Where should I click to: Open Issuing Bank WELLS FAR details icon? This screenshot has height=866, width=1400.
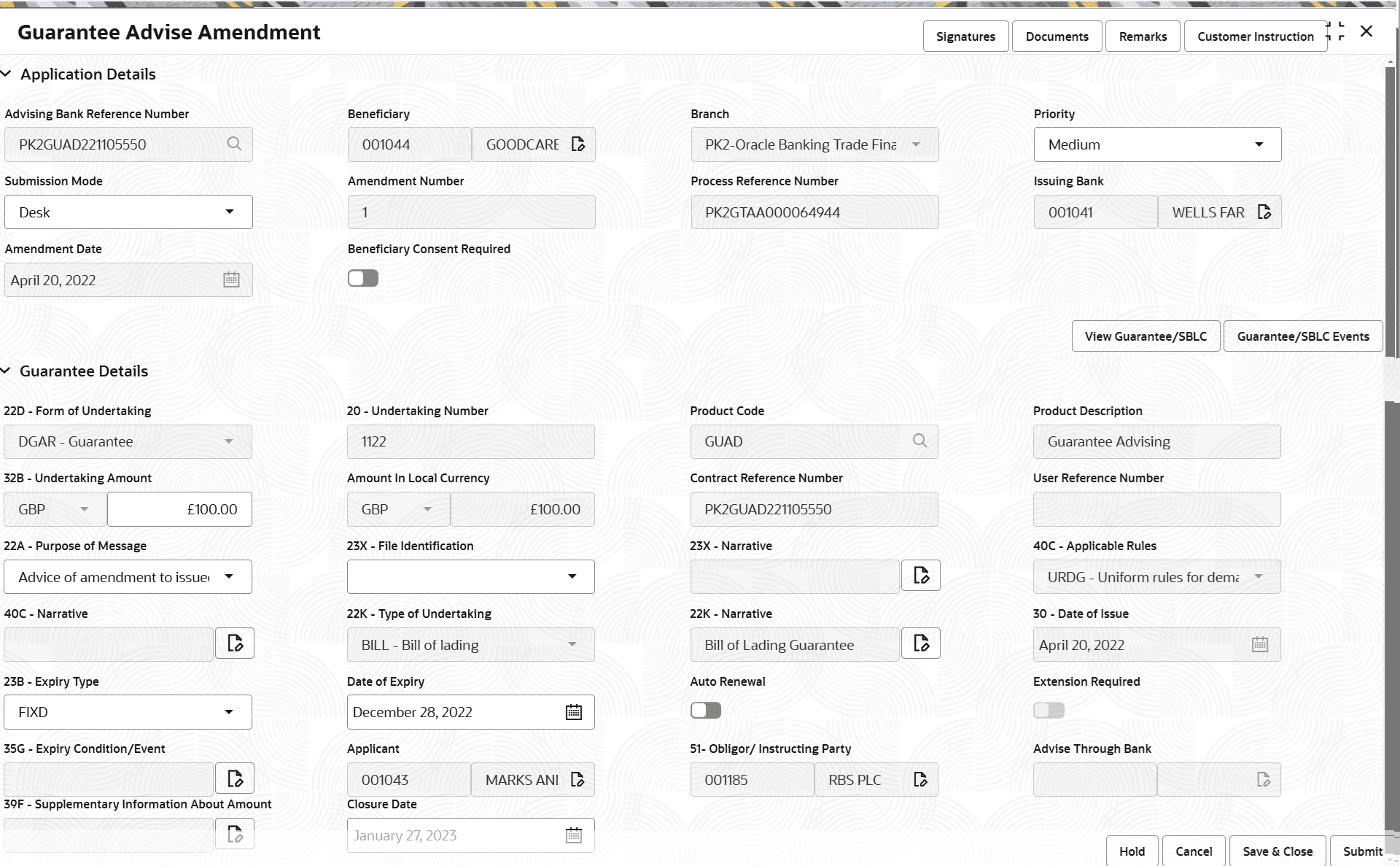point(1264,212)
